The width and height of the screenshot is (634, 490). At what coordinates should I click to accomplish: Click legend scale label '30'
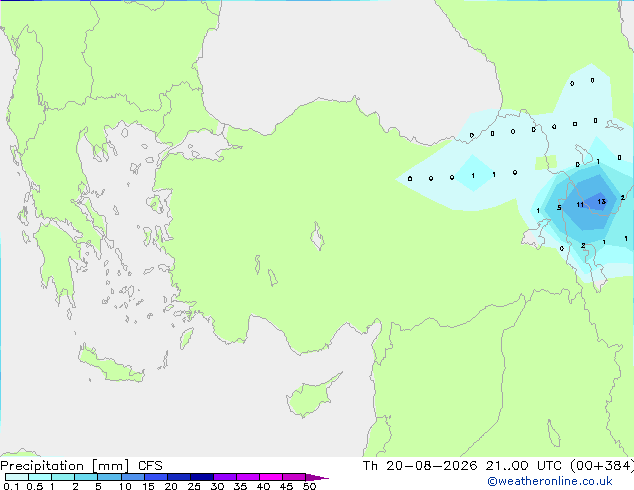pos(217,486)
